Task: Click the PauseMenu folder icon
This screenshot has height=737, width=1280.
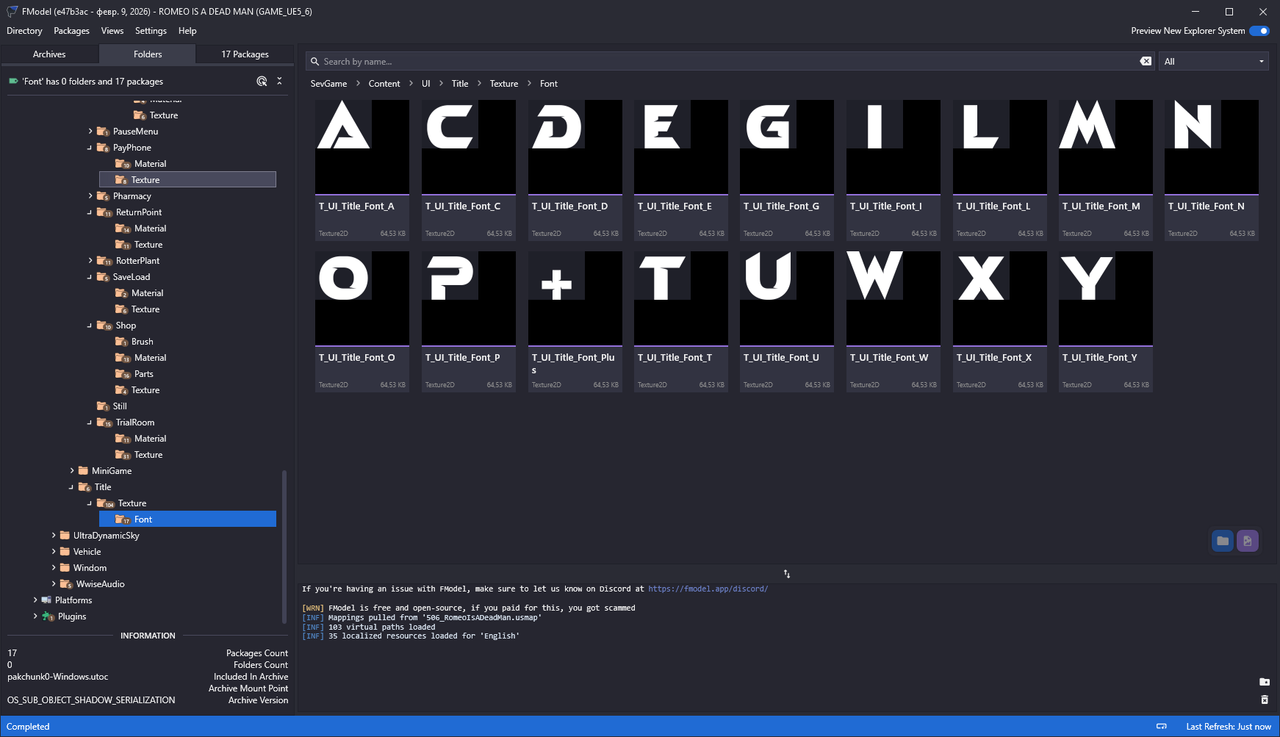Action: click(x=103, y=131)
